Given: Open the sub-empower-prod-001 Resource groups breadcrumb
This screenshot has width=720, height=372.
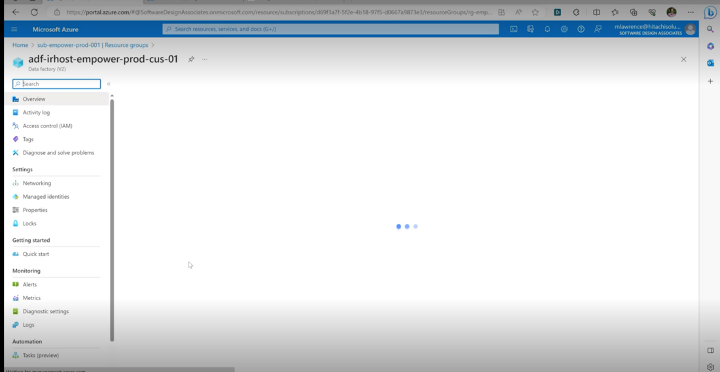Looking at the screenshot, I should tap(93, 45).
